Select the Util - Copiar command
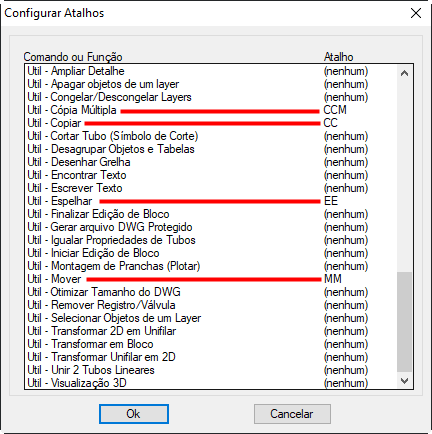 tap(211, 123)
